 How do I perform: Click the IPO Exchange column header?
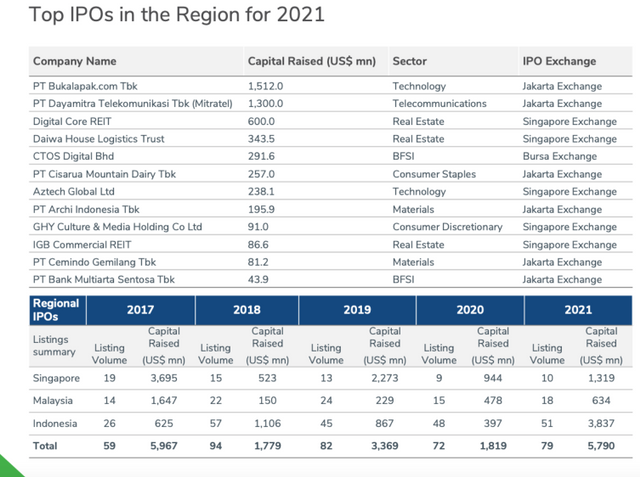coord(559,61)
